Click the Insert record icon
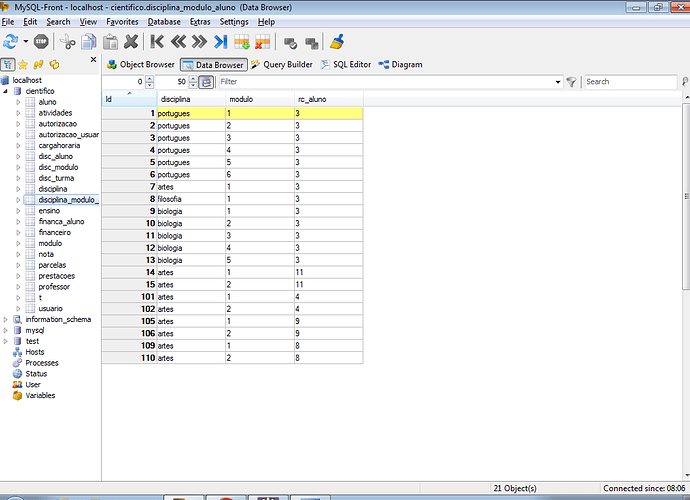Viewport: 690px width, 500px height. click(242, 42)
